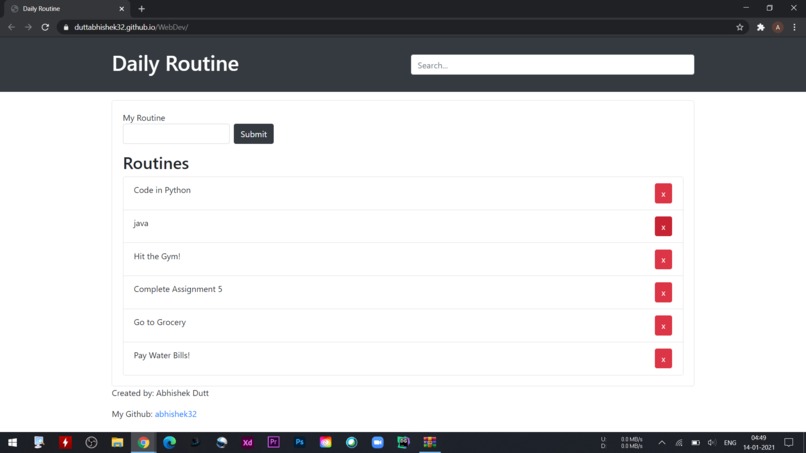Remove Complete Assignment 5 from list
Image resolution: width=806 pixels, height=453 pixels.
tap(663, 292)
